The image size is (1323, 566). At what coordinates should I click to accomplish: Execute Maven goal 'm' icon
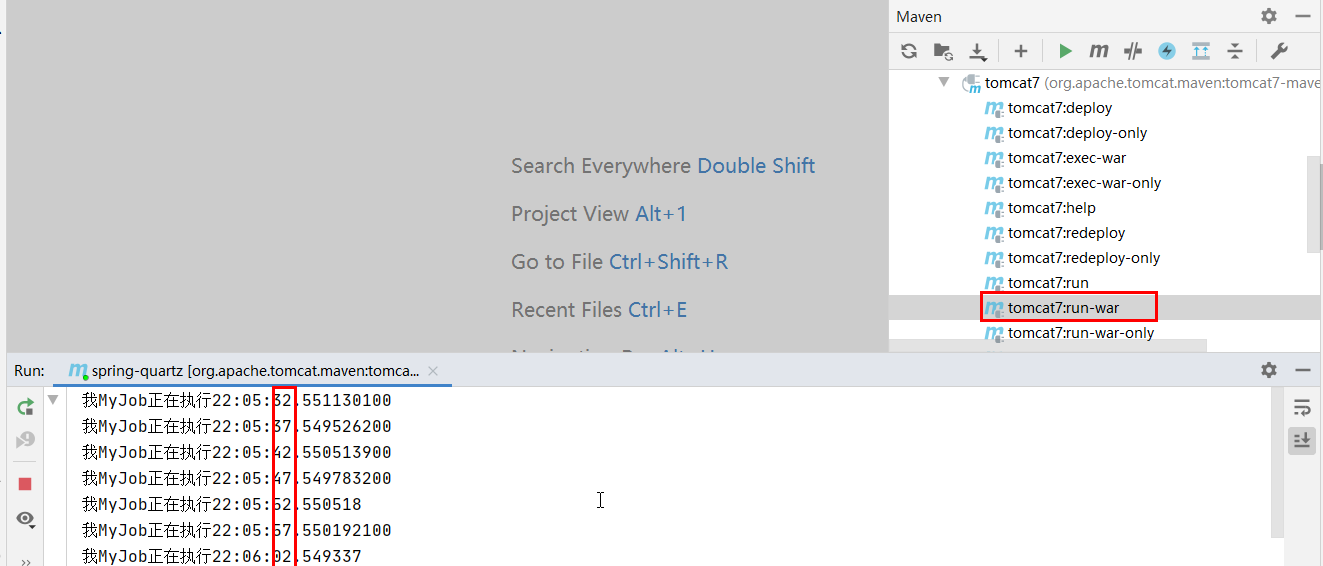pos(1099,51)
